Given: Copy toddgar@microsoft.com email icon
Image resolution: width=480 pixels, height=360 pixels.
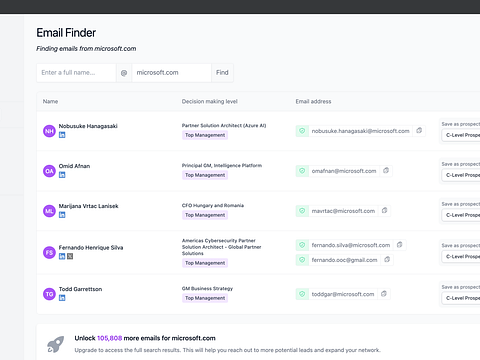Looking at the screenshot, I should [x=384, y=294].
